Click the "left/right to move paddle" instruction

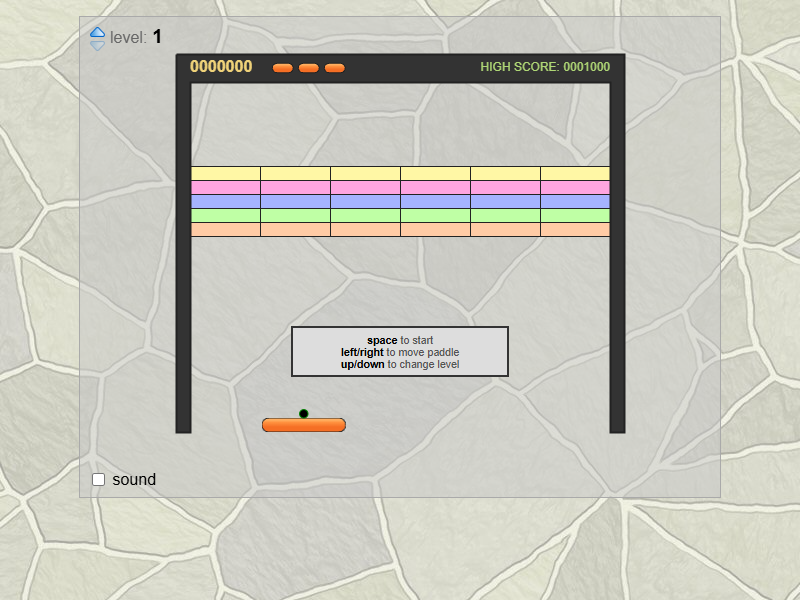[x=400, y=352]
